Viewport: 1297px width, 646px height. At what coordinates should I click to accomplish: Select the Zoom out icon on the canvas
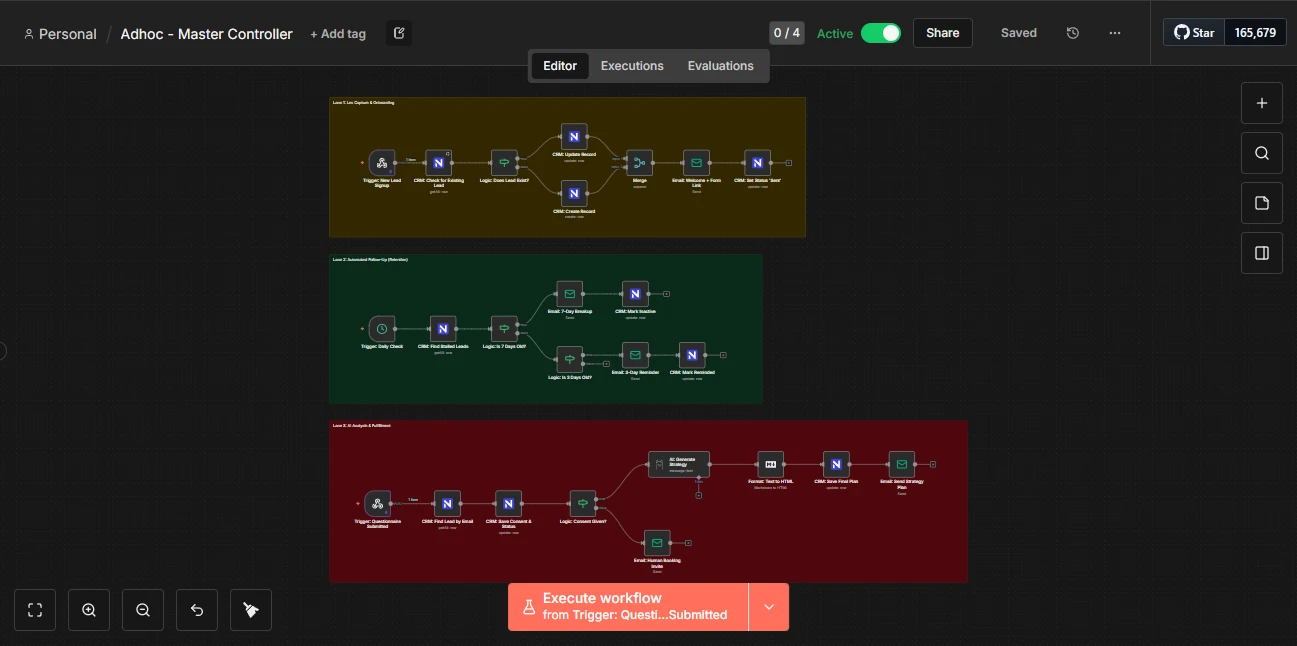142,609
